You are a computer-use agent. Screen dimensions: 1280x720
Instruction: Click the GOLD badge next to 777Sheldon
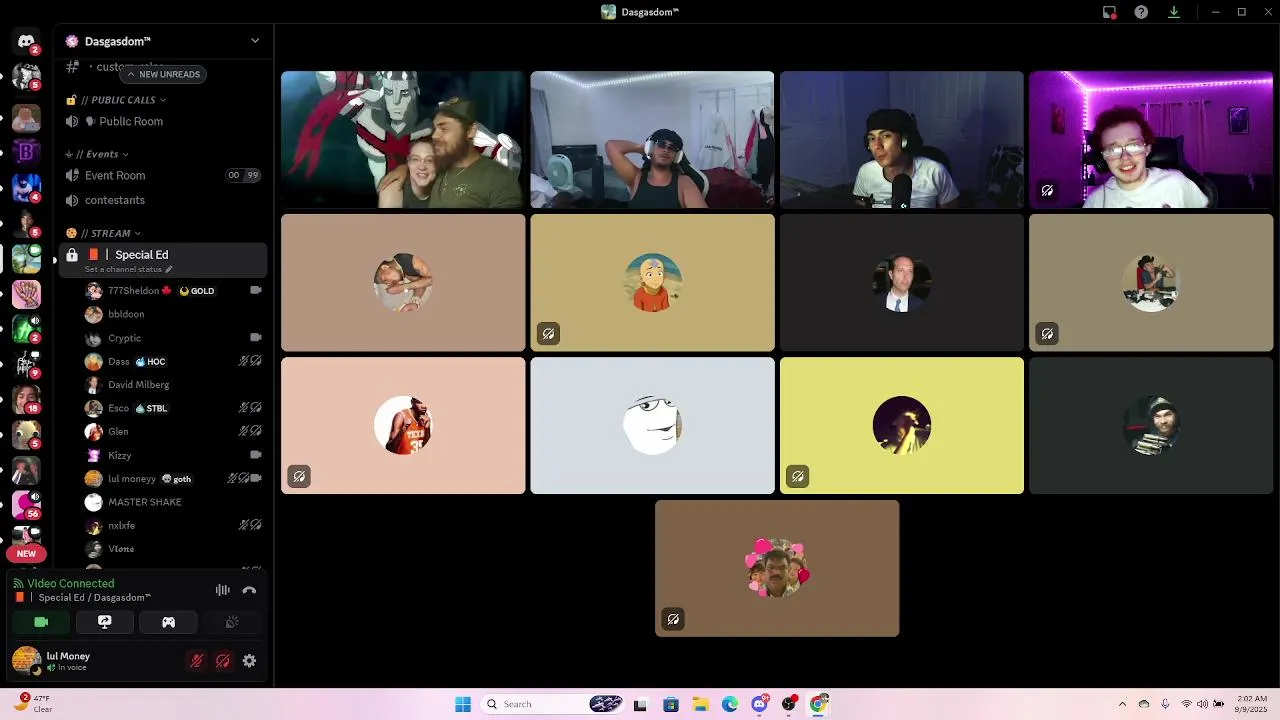point(197,291)
